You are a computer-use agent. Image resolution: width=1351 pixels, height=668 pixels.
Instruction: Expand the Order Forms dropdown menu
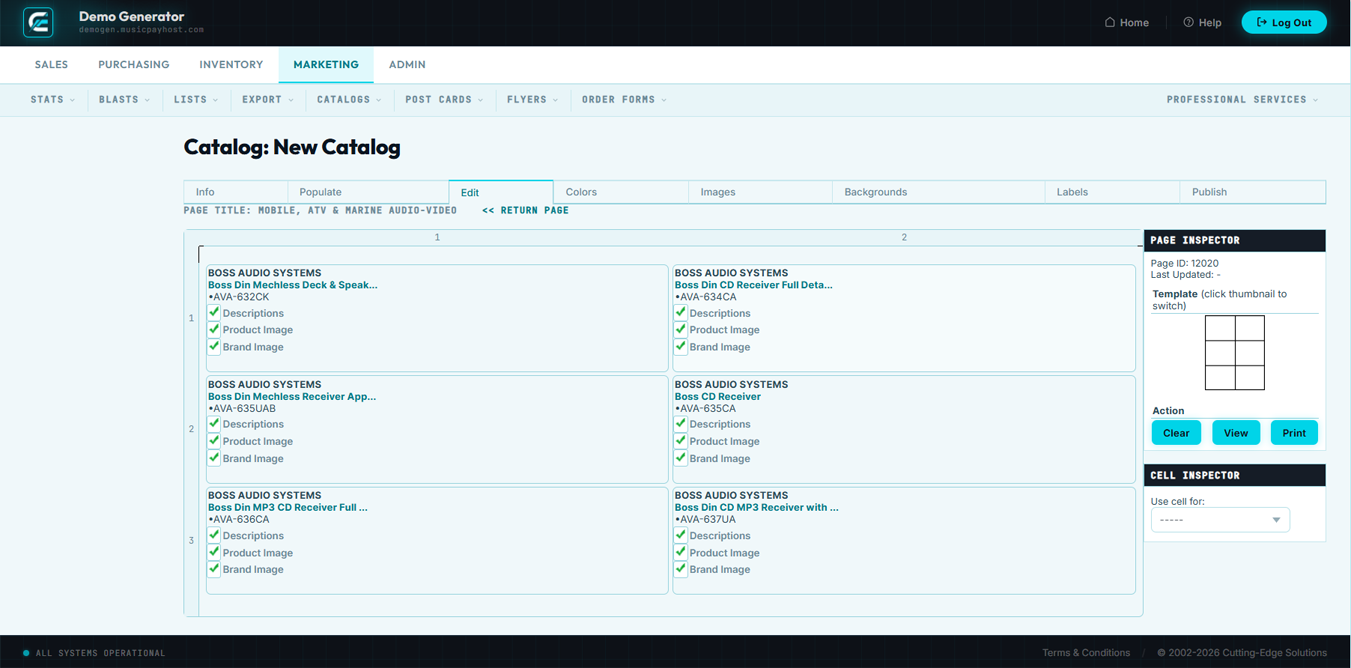(624, 100)
